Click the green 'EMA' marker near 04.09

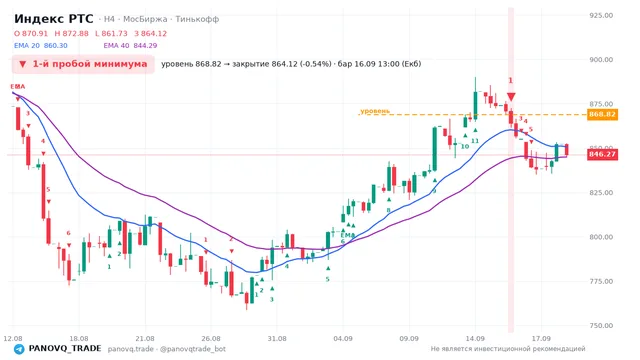click(x=348, y=236)
